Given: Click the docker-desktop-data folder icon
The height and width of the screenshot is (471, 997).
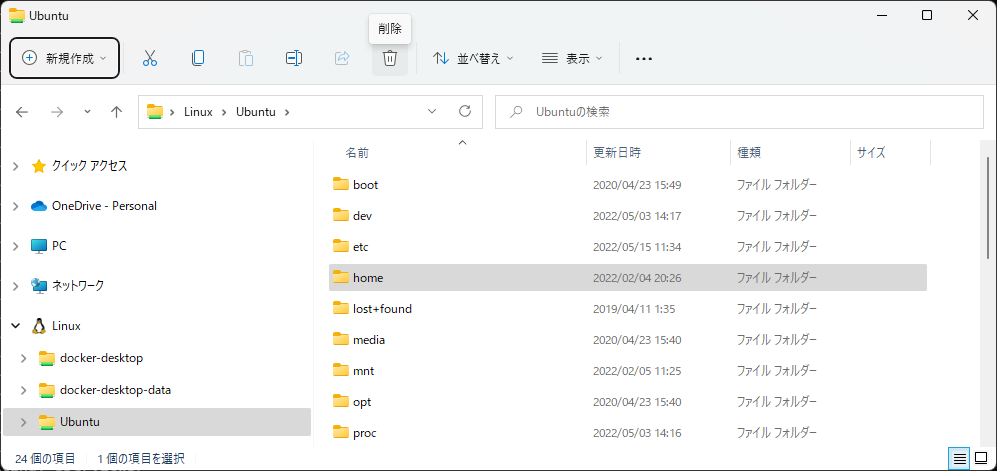Looking at the screenshot, I should coord(47,390).
